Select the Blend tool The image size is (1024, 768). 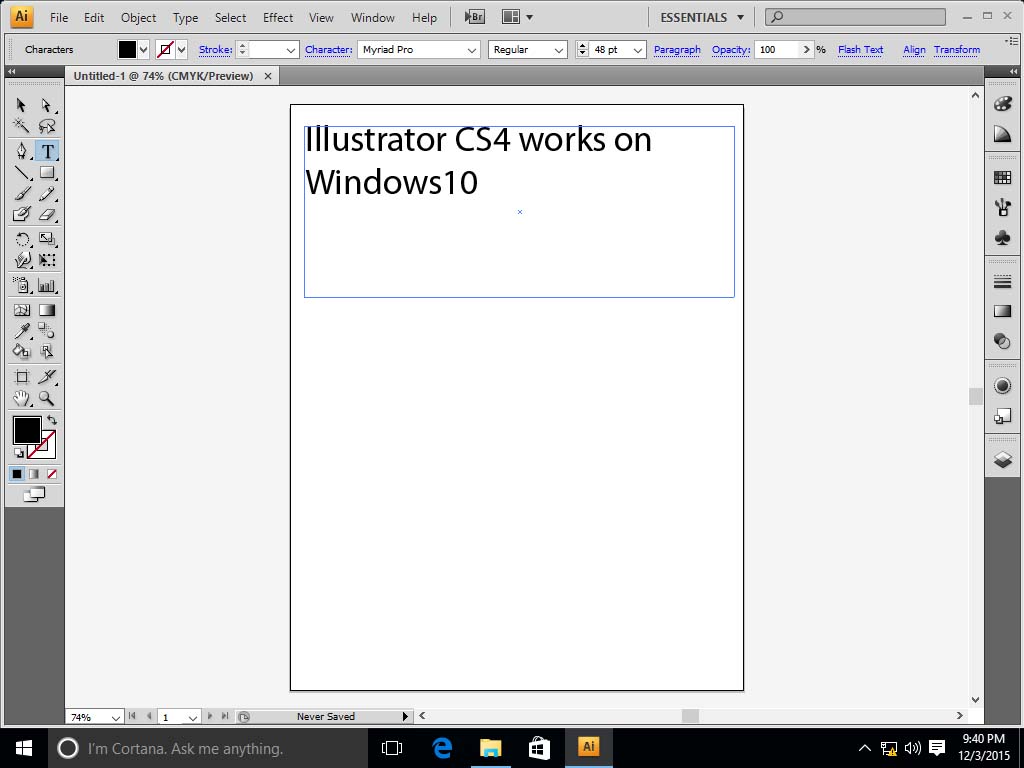coord(47,330)
